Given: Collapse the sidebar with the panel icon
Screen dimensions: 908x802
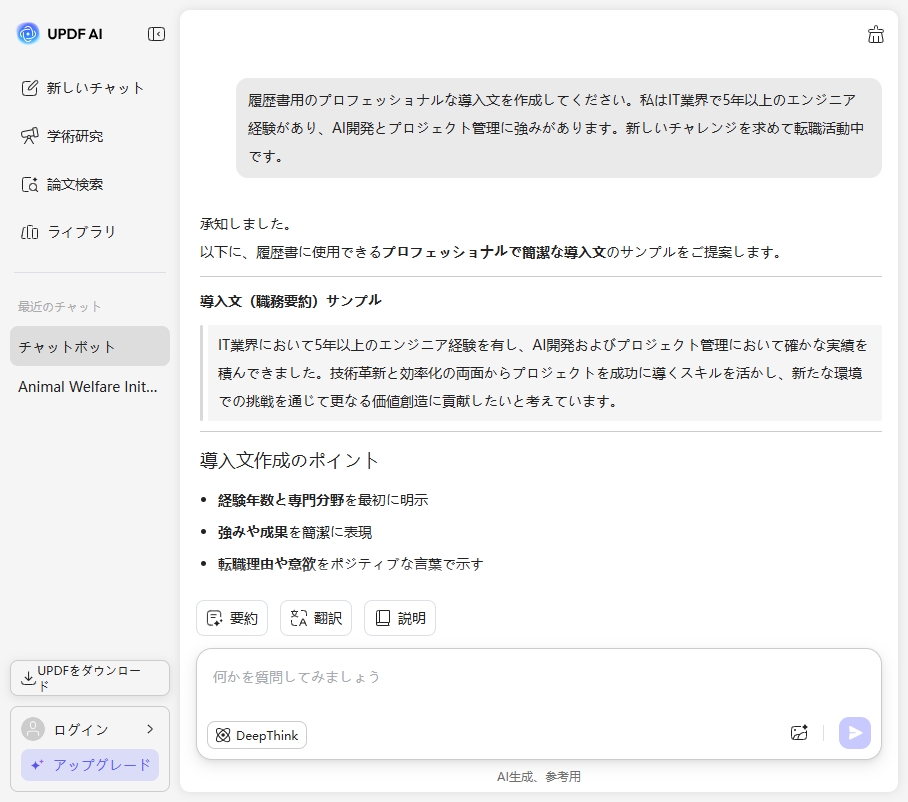Looking at the screenshot, I should (156, 33).
